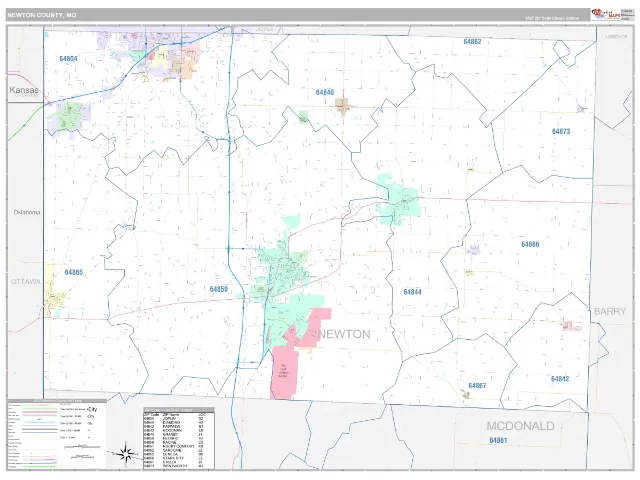Image resolution: width=640 pixels, height=480 pixels.
Task: Select ZIP code label 64850
Action: point(219,289)
